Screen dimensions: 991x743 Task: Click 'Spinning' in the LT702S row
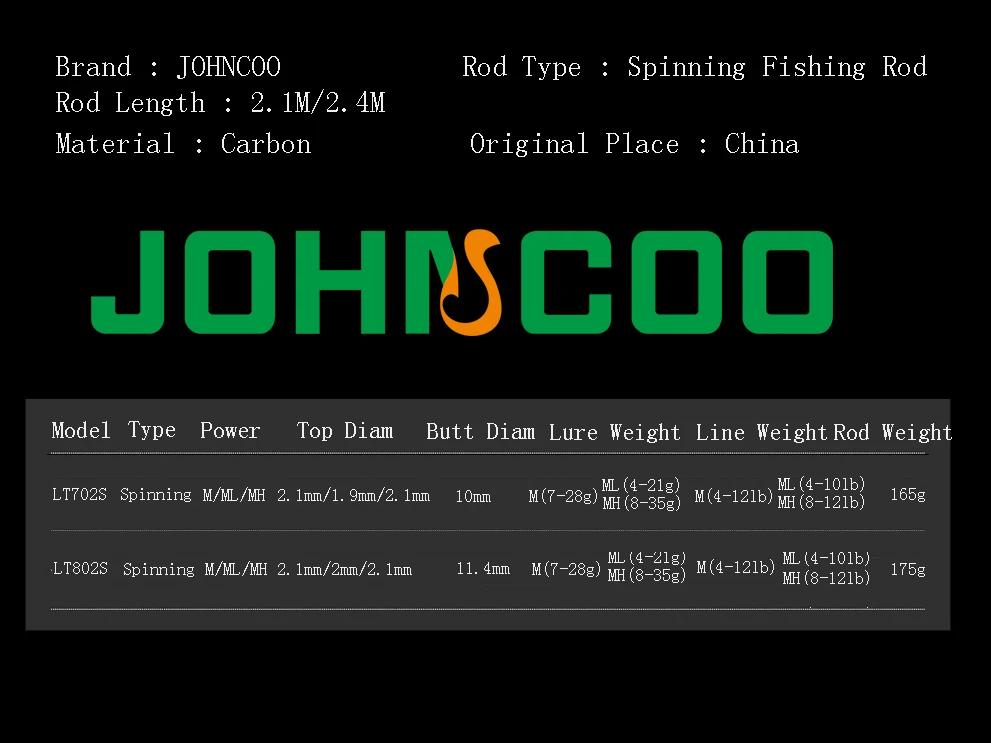click(155, 495)
